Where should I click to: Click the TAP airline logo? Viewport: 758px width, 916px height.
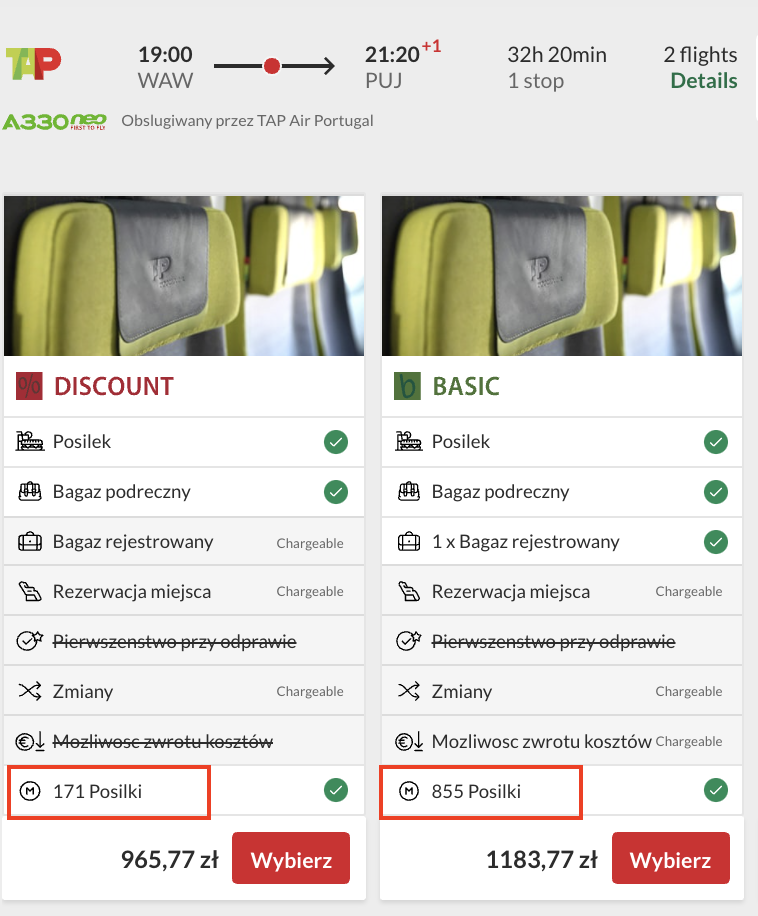pyautogui.click(x=33, y=64)
